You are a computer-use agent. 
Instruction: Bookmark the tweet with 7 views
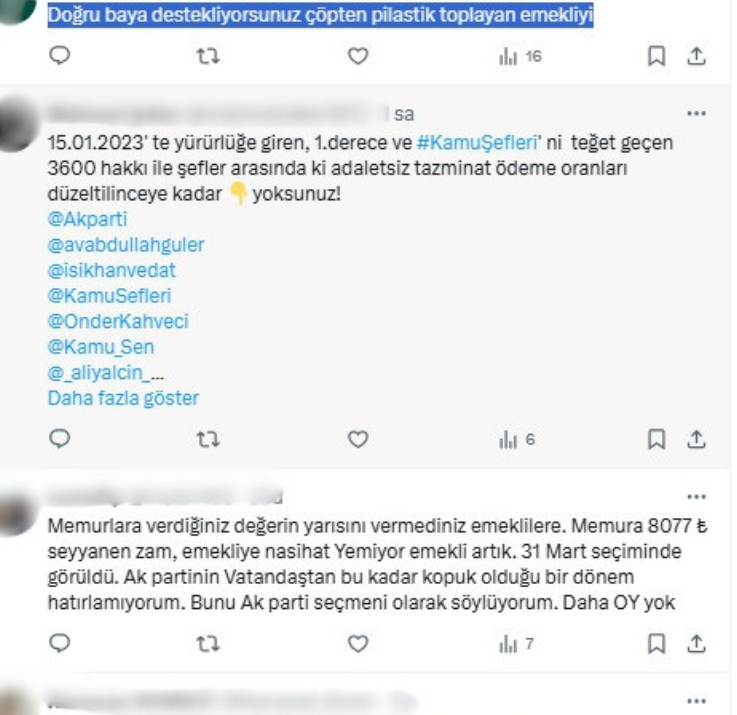pos(656,644)
